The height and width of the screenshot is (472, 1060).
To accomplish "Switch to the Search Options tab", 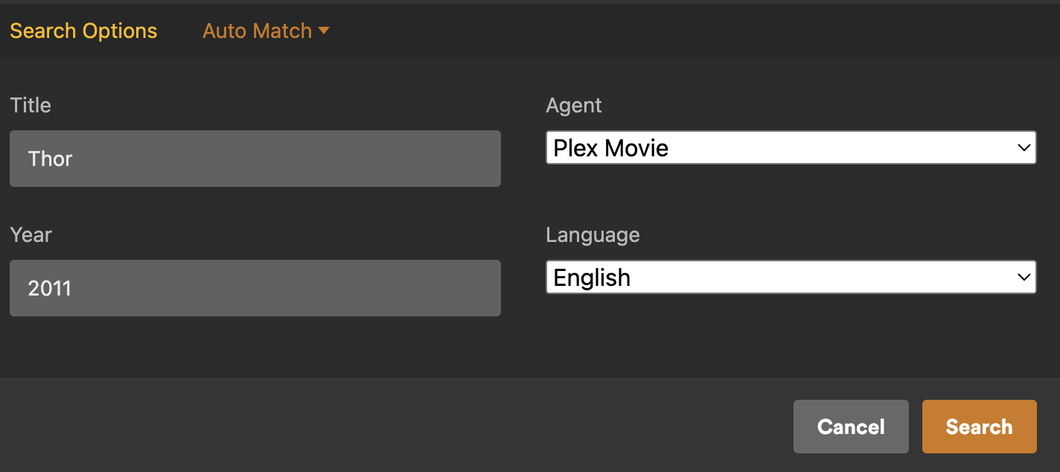I will [83, 31].
